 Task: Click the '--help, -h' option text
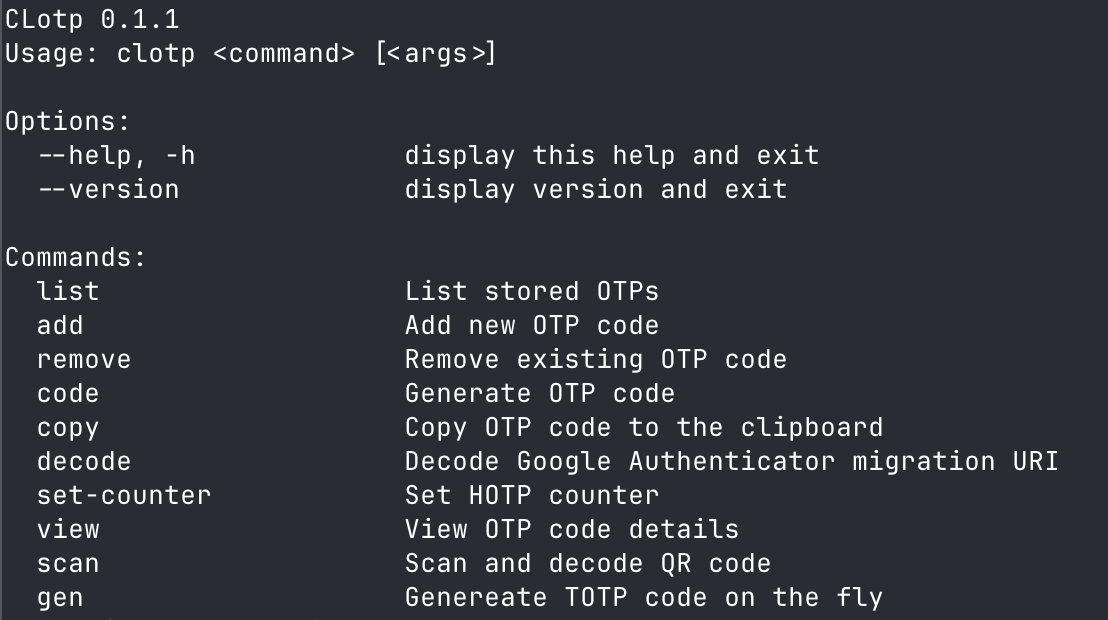coord(117,156)
